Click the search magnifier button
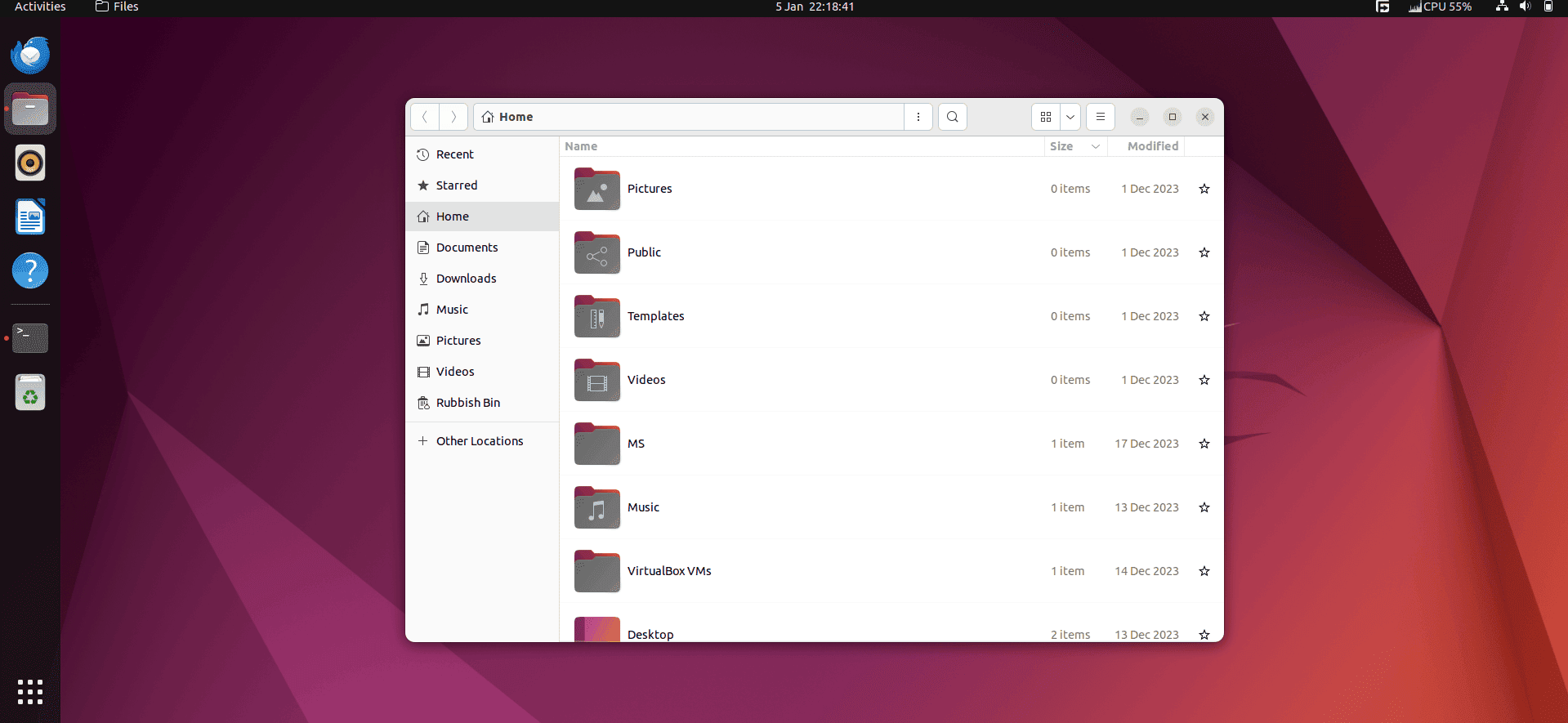1568x723 pixels. click(953, 117)
